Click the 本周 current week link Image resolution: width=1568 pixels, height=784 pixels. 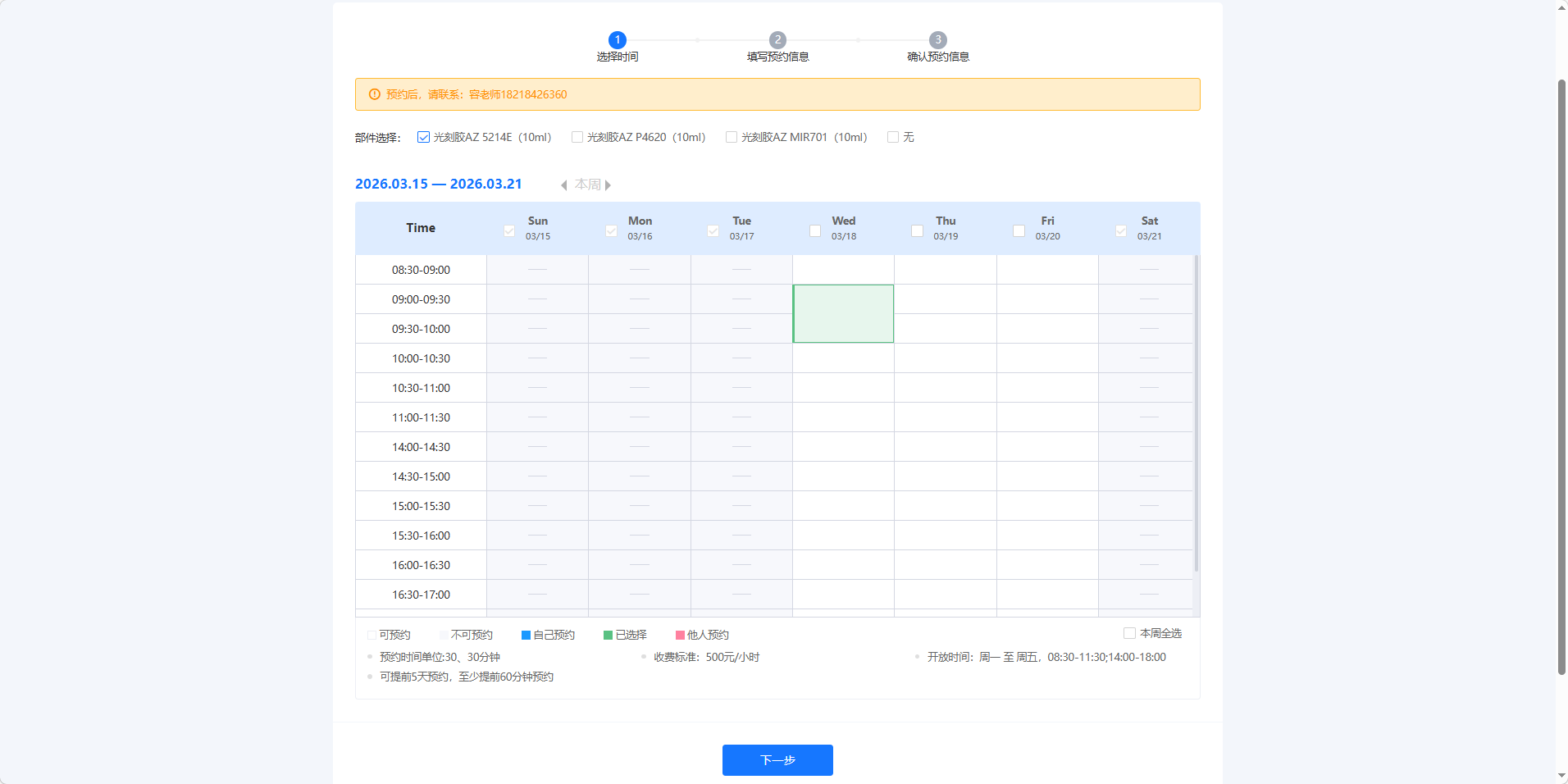587,185
